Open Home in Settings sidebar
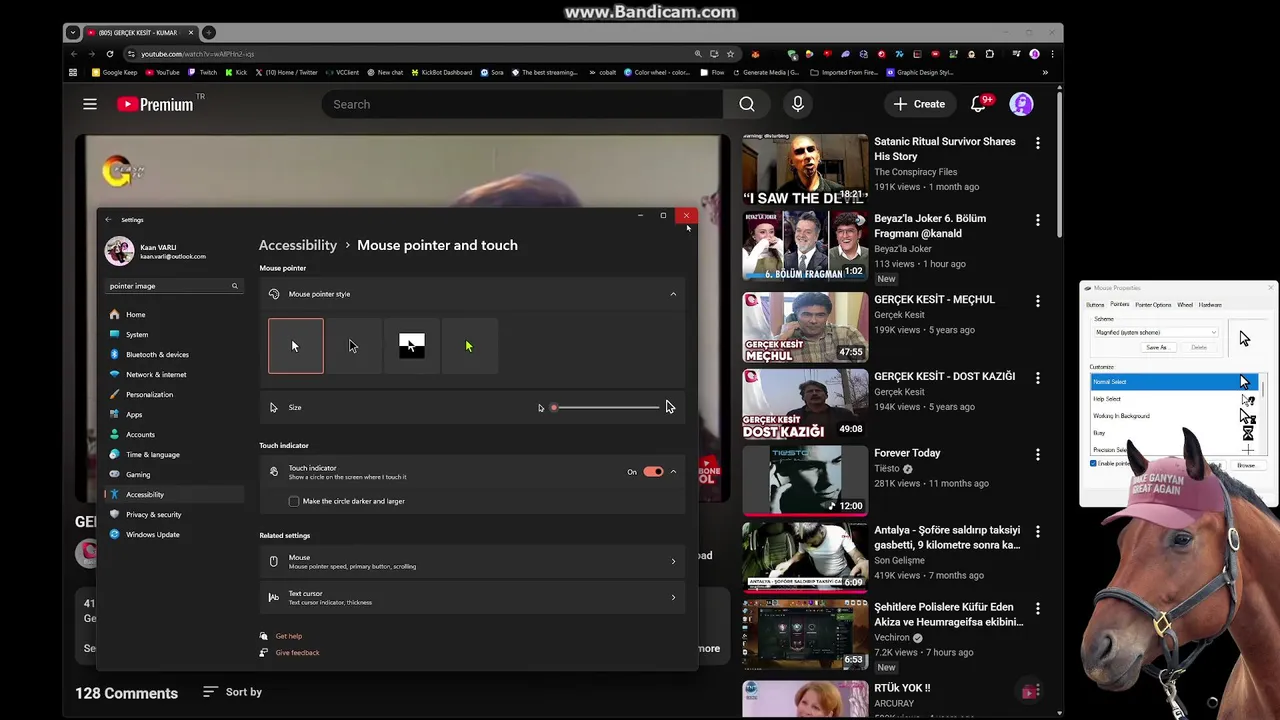The image size is (1280, 720). (174, 314)
